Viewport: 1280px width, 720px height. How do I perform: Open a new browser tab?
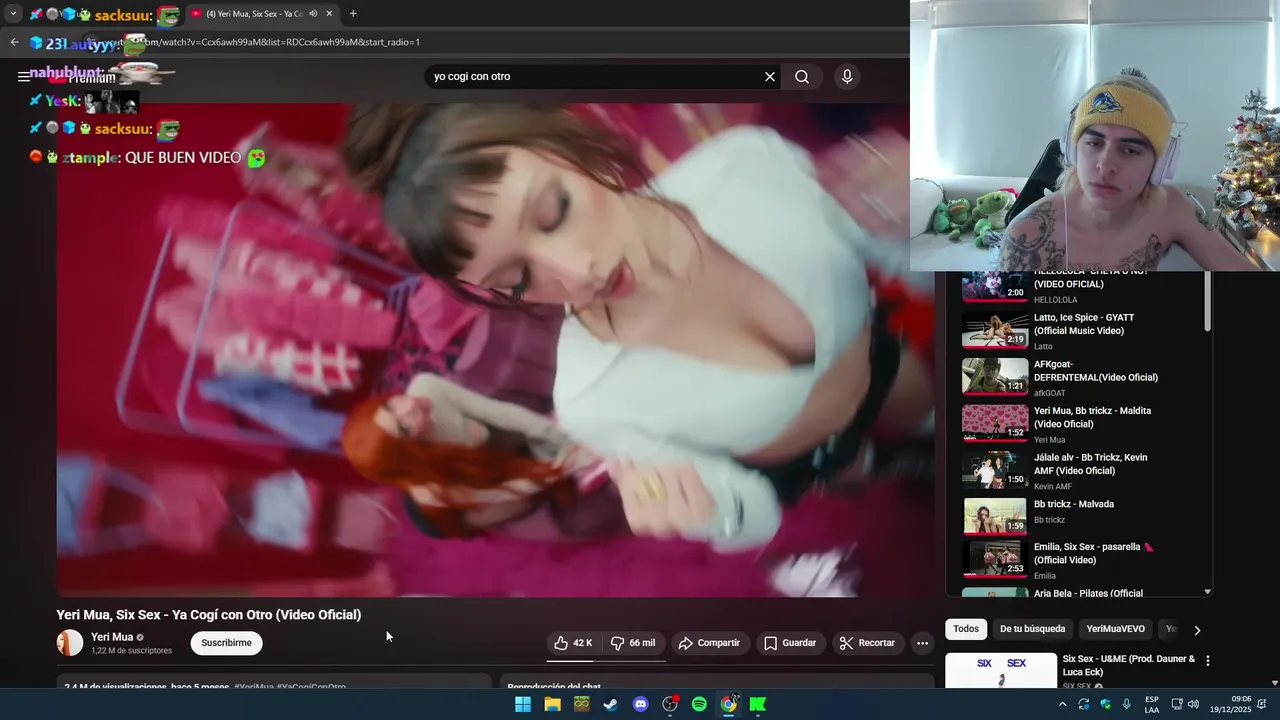tap(353, 14)
